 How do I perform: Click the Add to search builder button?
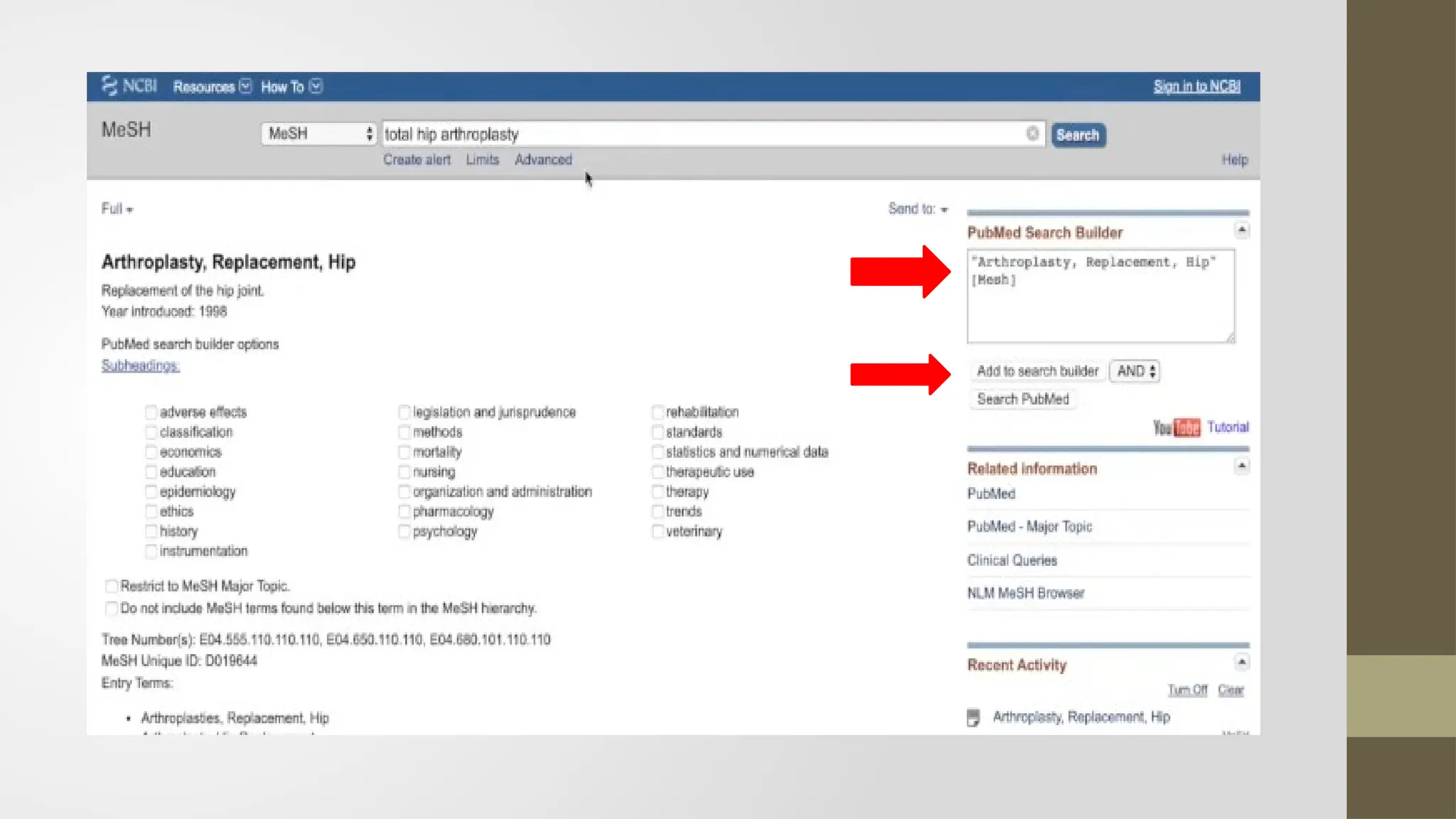1037,371
